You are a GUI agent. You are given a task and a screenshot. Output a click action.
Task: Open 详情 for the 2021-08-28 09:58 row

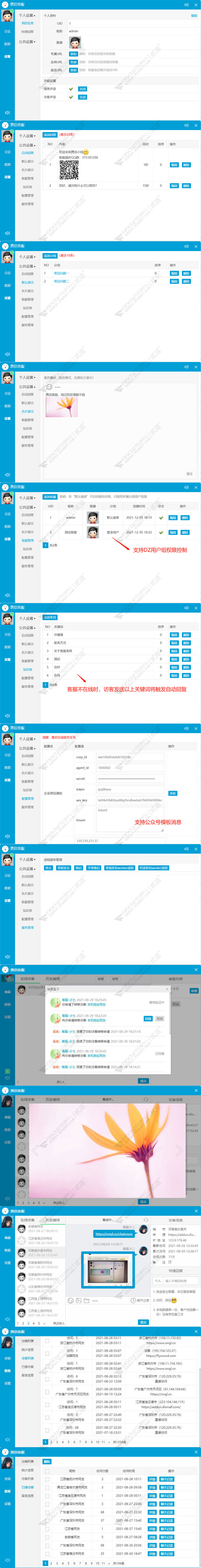click(x=152, y=1487)
